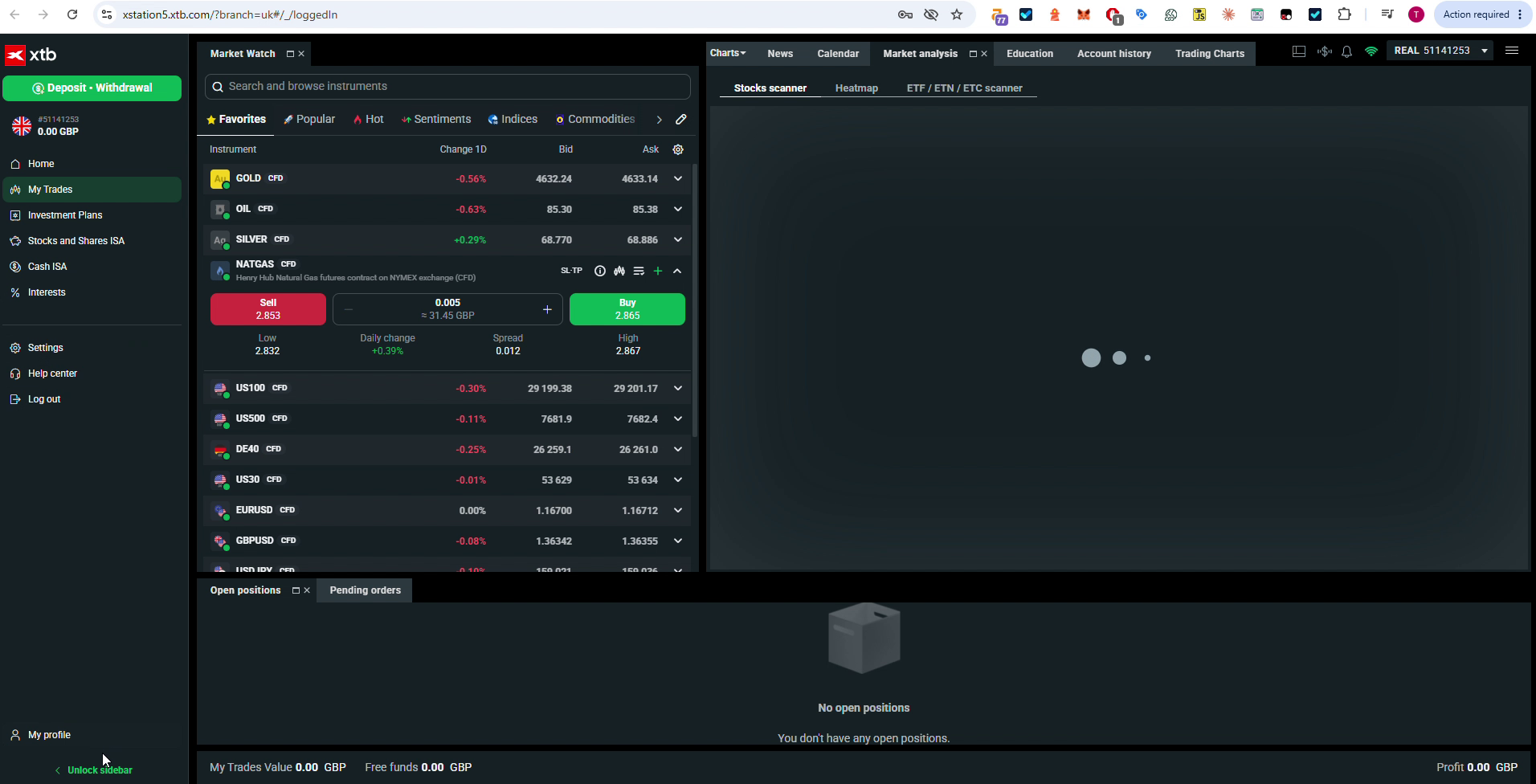This screenshot has height=784, width=1536.
Task: Open NATGAS candlestick chart icon
Action: 619,271
